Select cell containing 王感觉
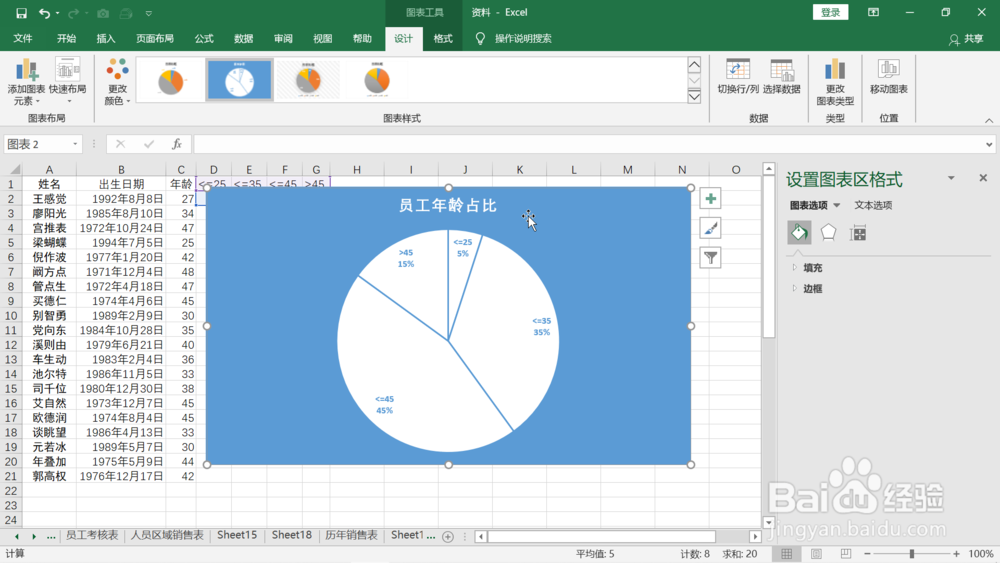 coord(49,199)
